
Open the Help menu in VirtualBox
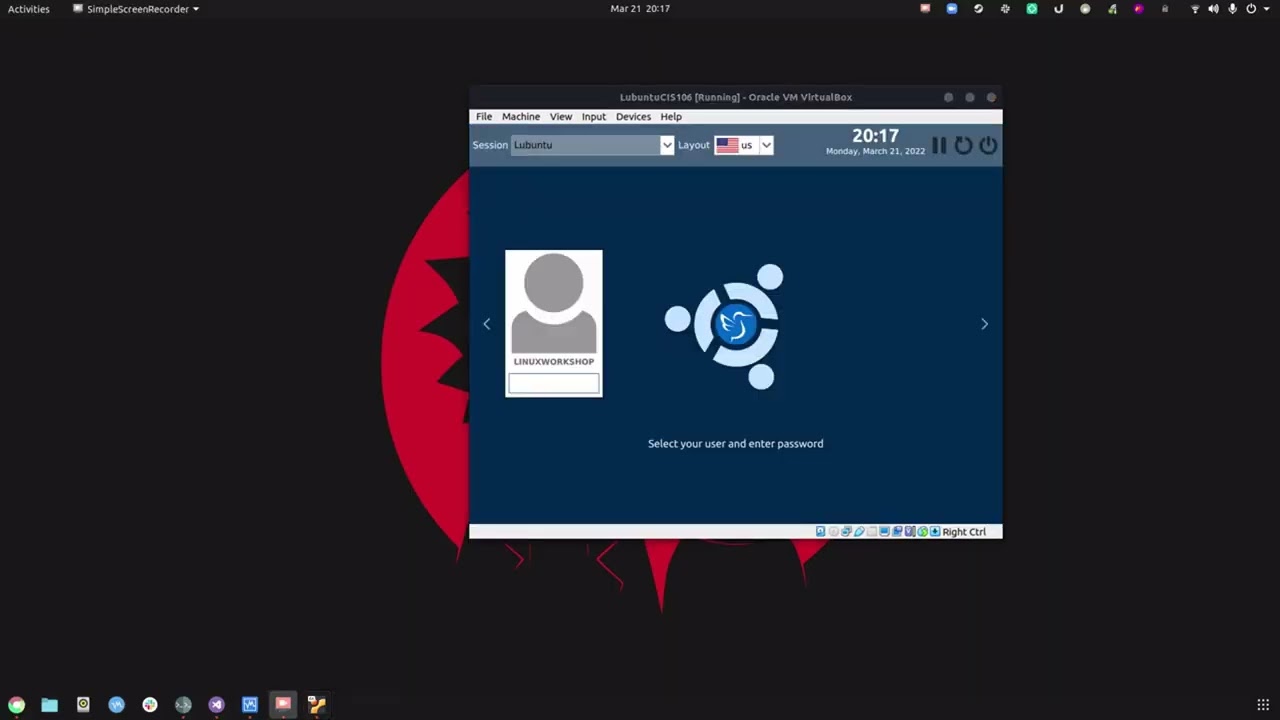pos(671,117)
